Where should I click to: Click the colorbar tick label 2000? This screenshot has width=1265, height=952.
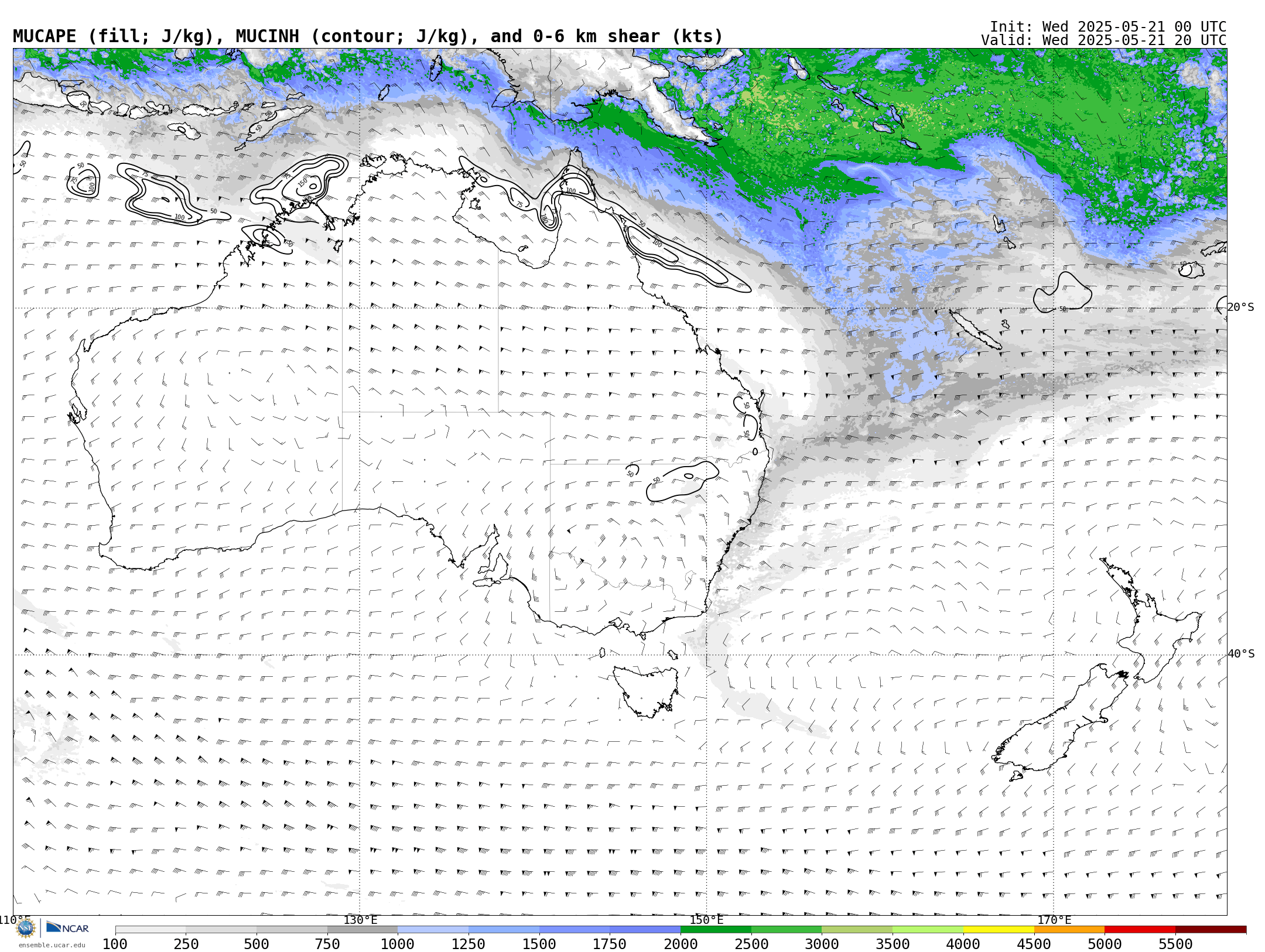point(681,944)
